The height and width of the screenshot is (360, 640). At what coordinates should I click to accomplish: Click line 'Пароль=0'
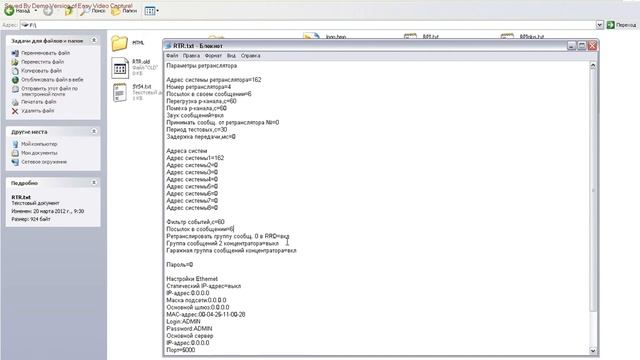click(180, 265)
